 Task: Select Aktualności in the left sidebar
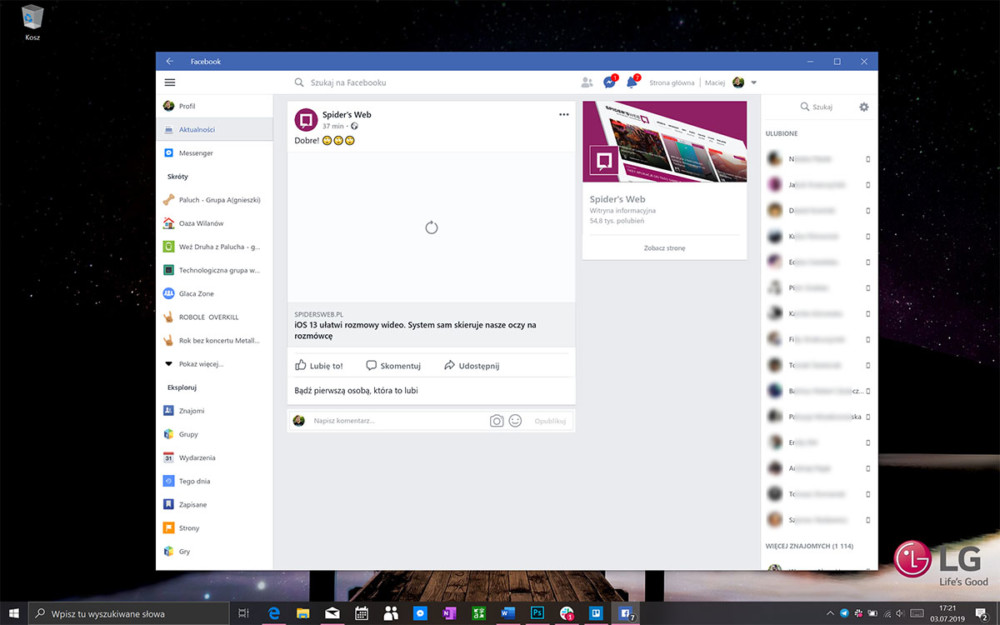coord(214,129)
